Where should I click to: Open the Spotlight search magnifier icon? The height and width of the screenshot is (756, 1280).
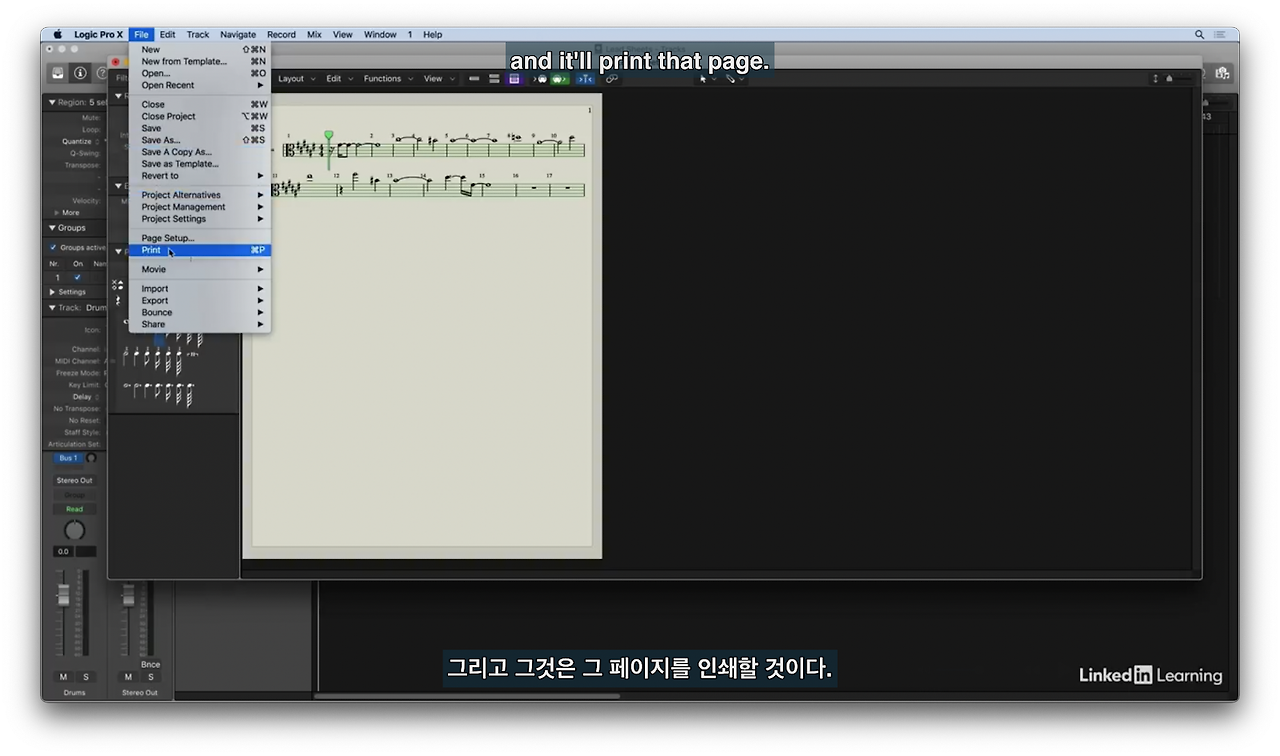coord(1199,34)
